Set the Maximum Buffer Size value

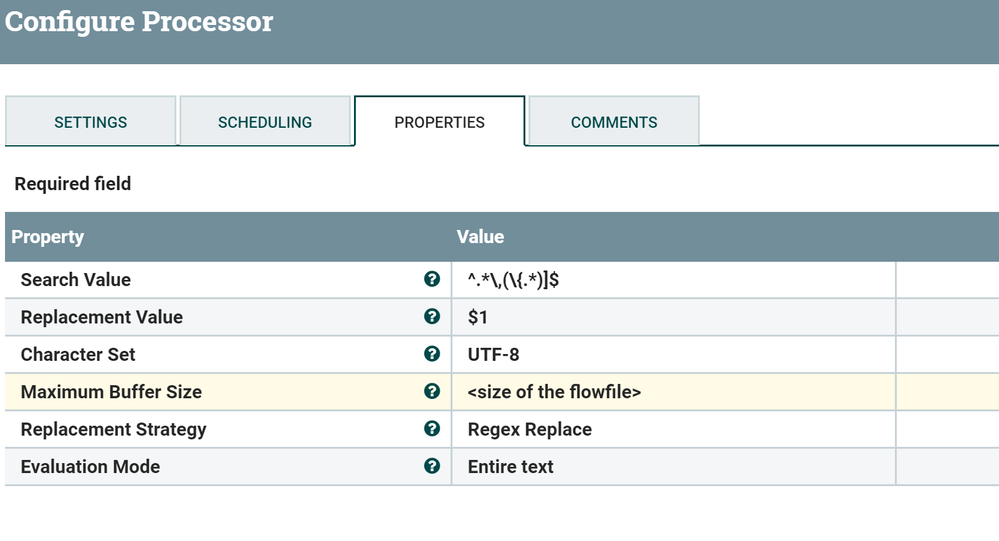[x=672, y=392]
